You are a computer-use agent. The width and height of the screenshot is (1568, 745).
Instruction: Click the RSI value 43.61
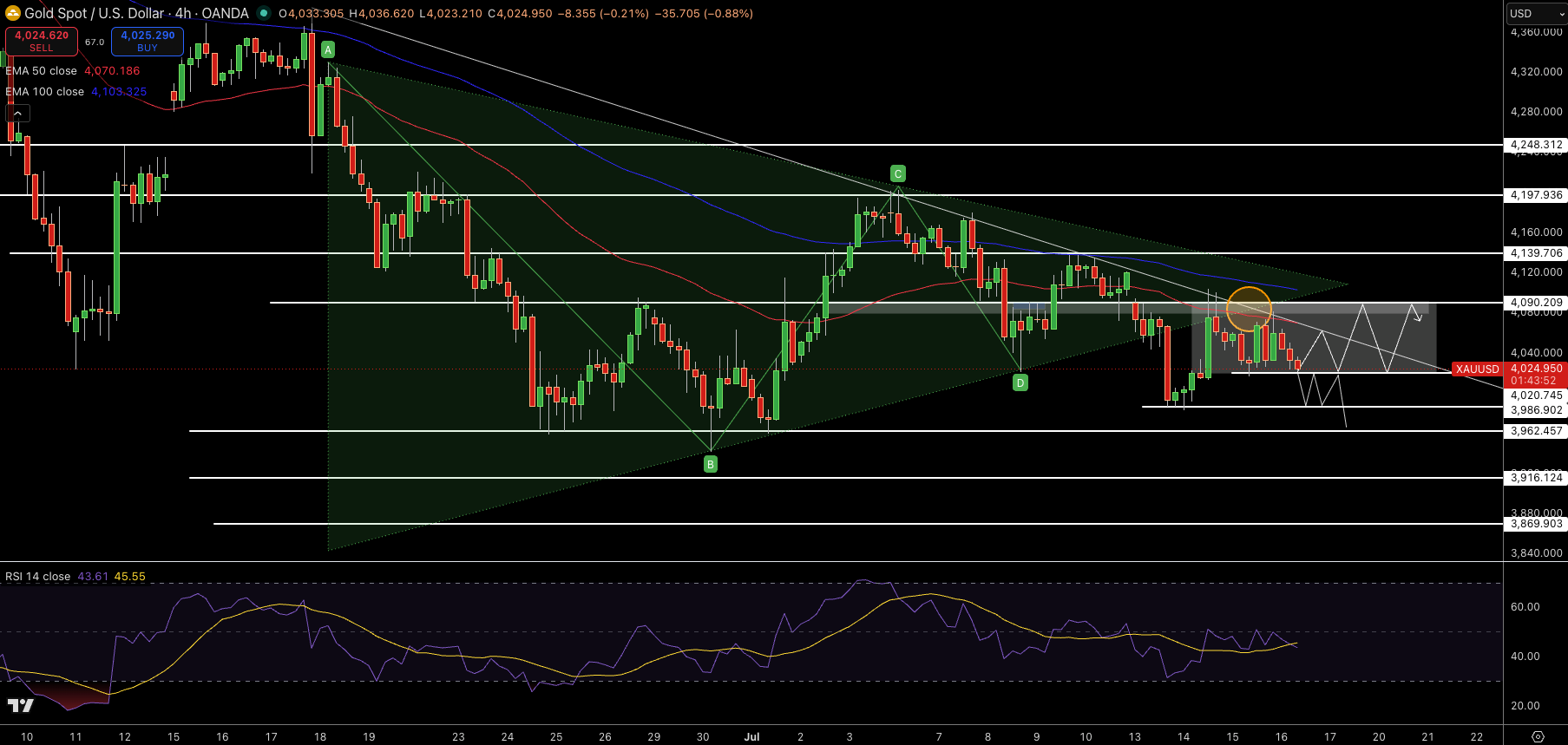(93, 577)
